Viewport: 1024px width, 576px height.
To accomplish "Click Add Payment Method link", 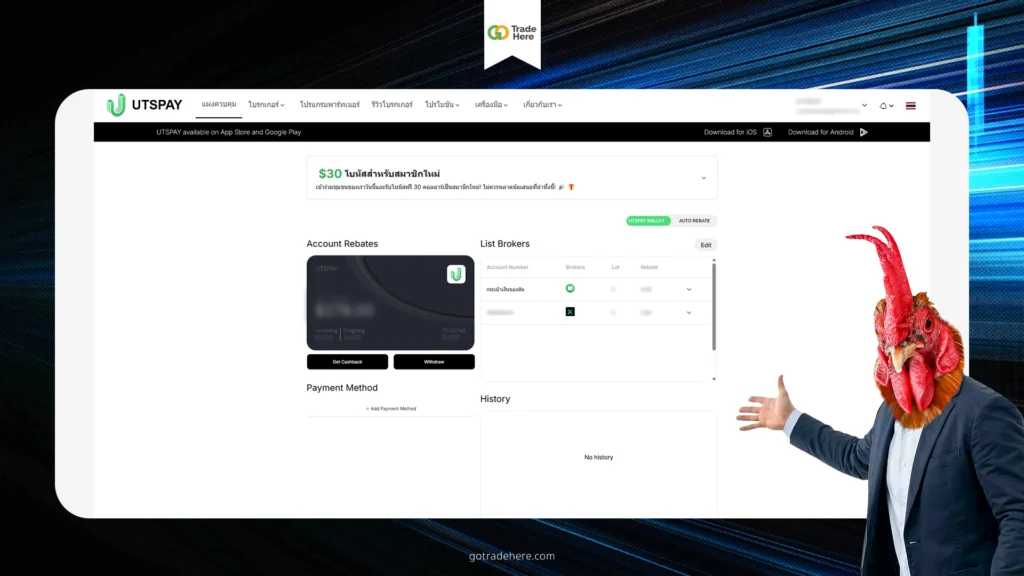I will tap(390, 409).
